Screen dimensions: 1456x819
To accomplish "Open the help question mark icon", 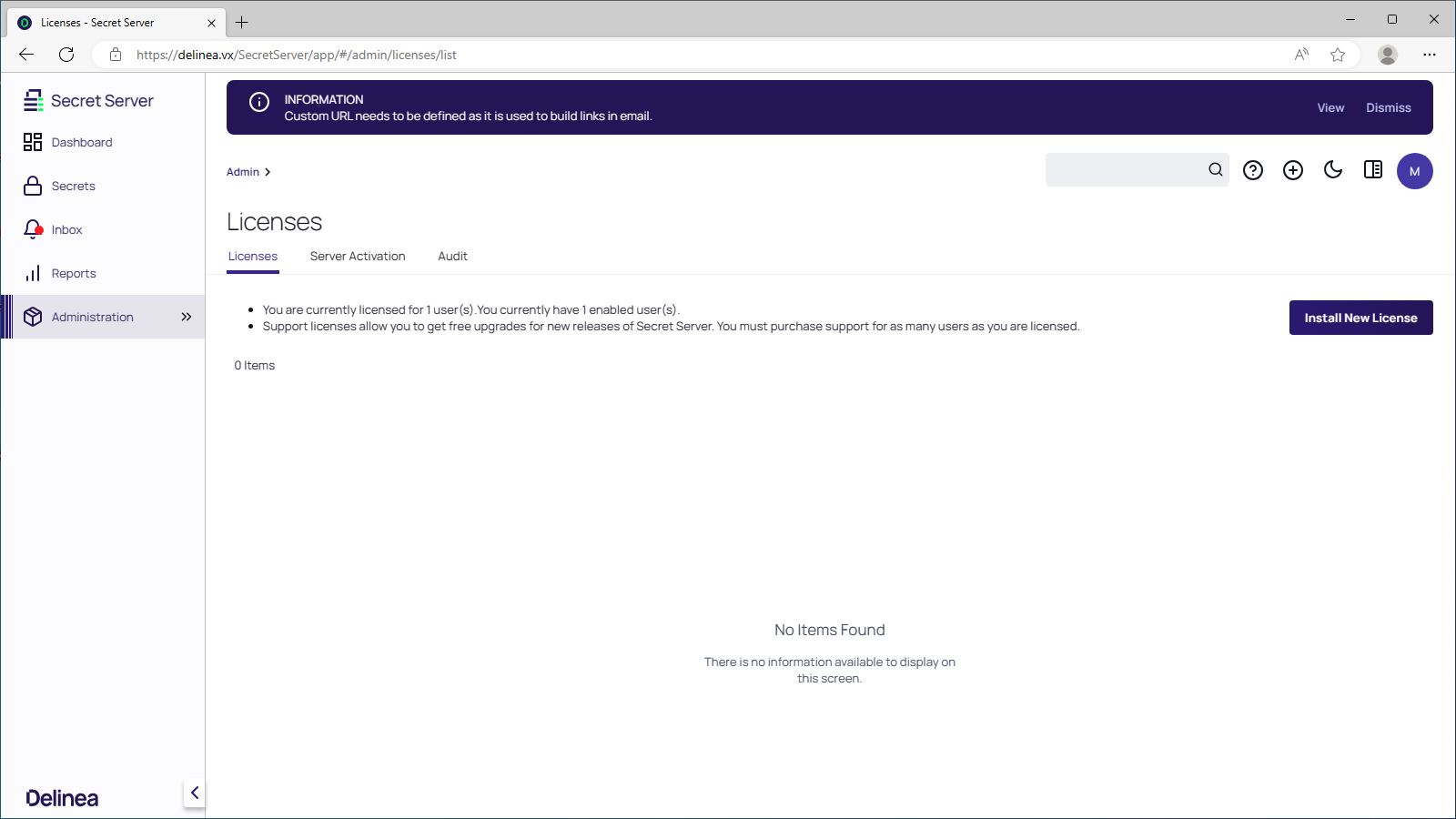I will tap(1252, 170).
